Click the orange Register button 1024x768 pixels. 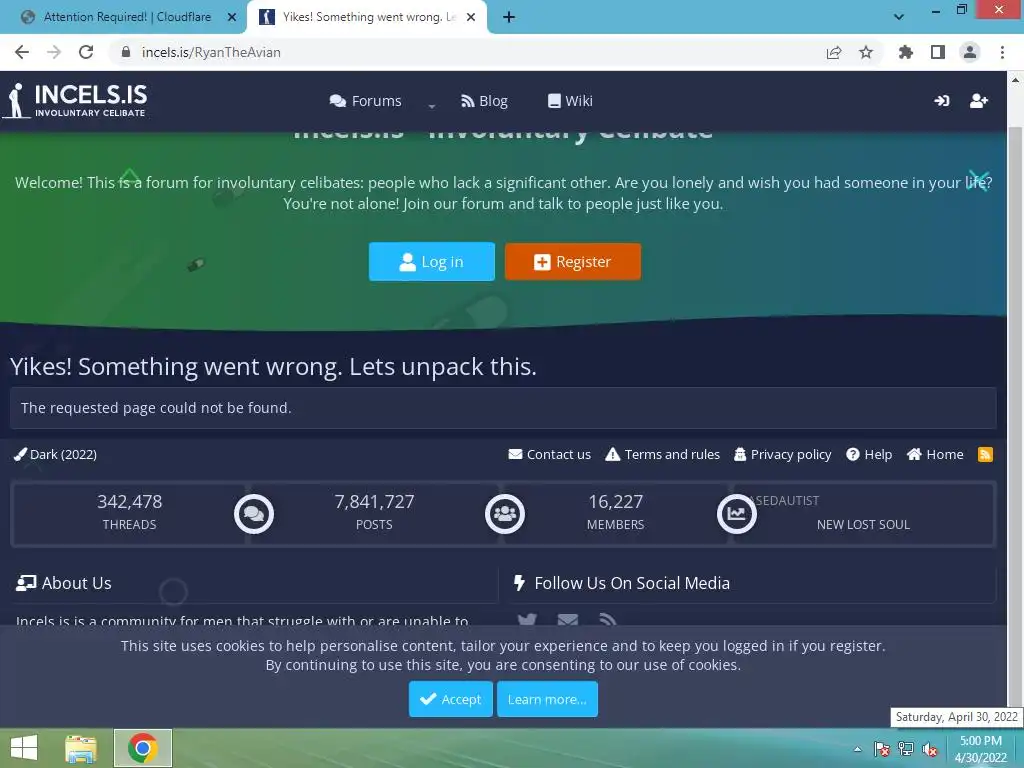(x=573, y=262)
